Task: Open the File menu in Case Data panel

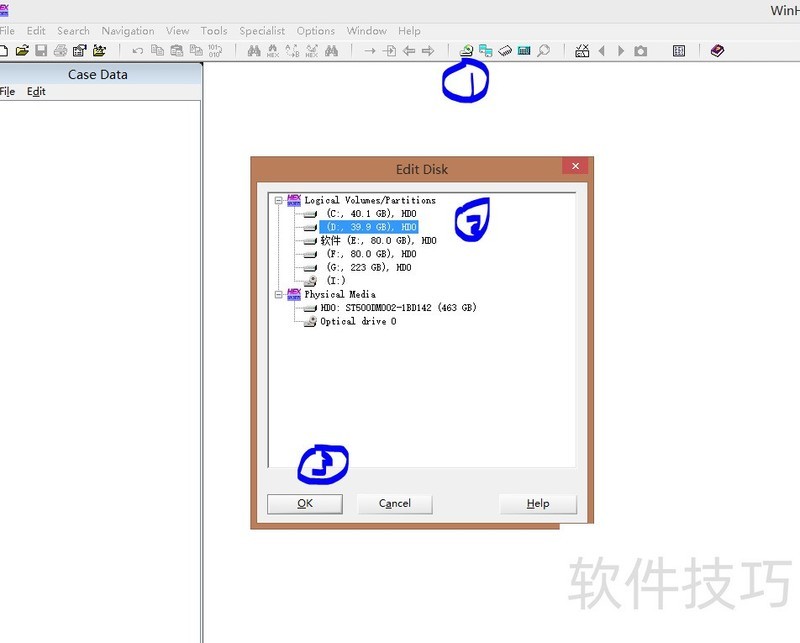Action: [x=9, y=91]
